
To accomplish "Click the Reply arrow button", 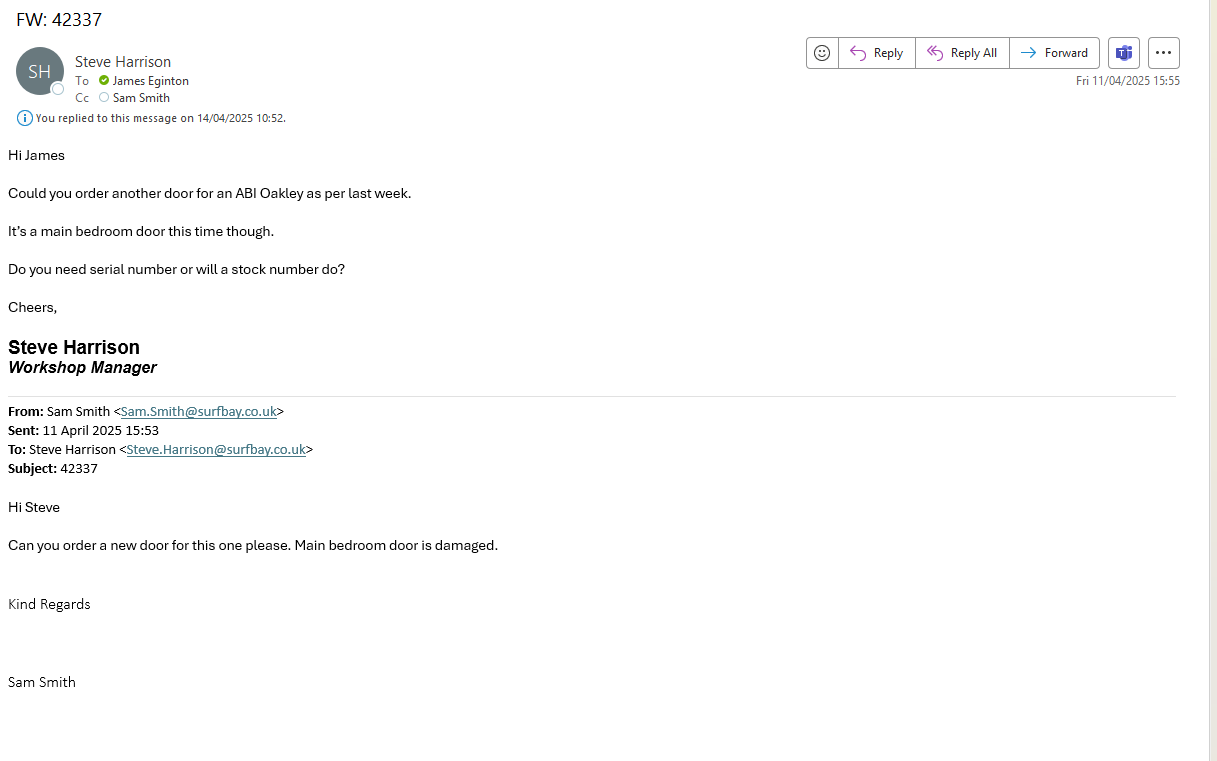I will click(x=876, y=53).
